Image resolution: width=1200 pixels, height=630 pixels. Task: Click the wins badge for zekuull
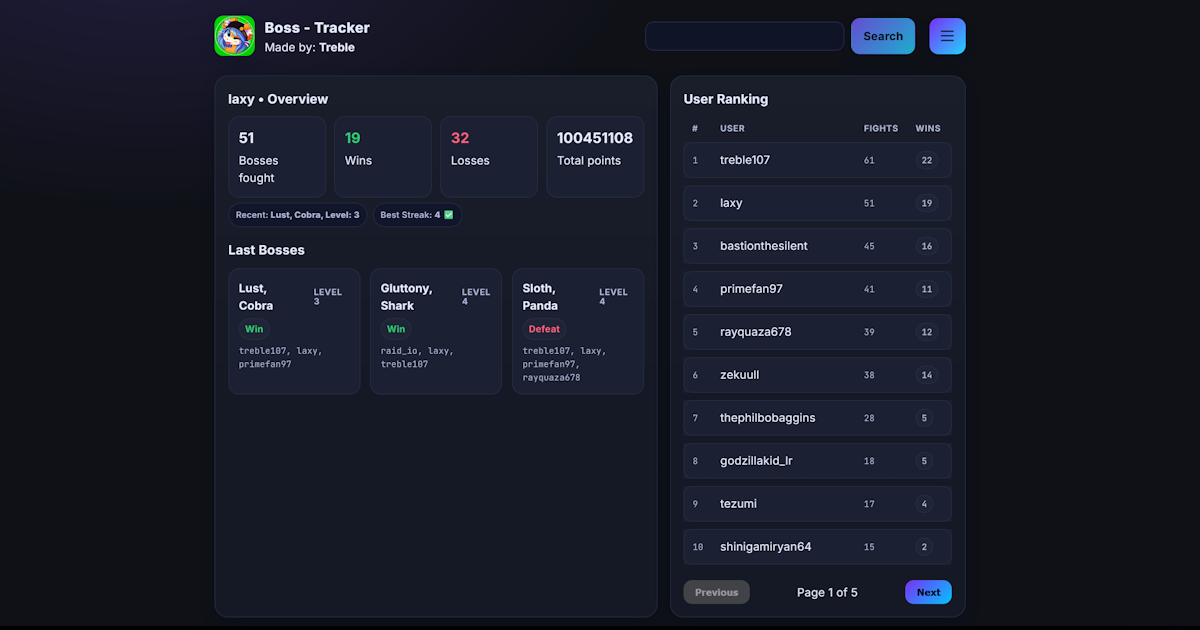coord(926,375)
